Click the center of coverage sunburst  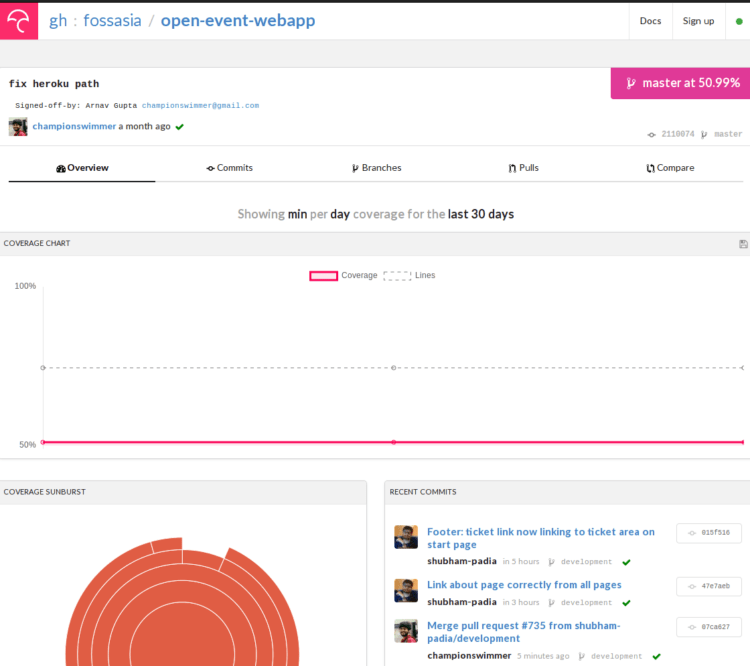pyautogui.click(x=182, y=653)
